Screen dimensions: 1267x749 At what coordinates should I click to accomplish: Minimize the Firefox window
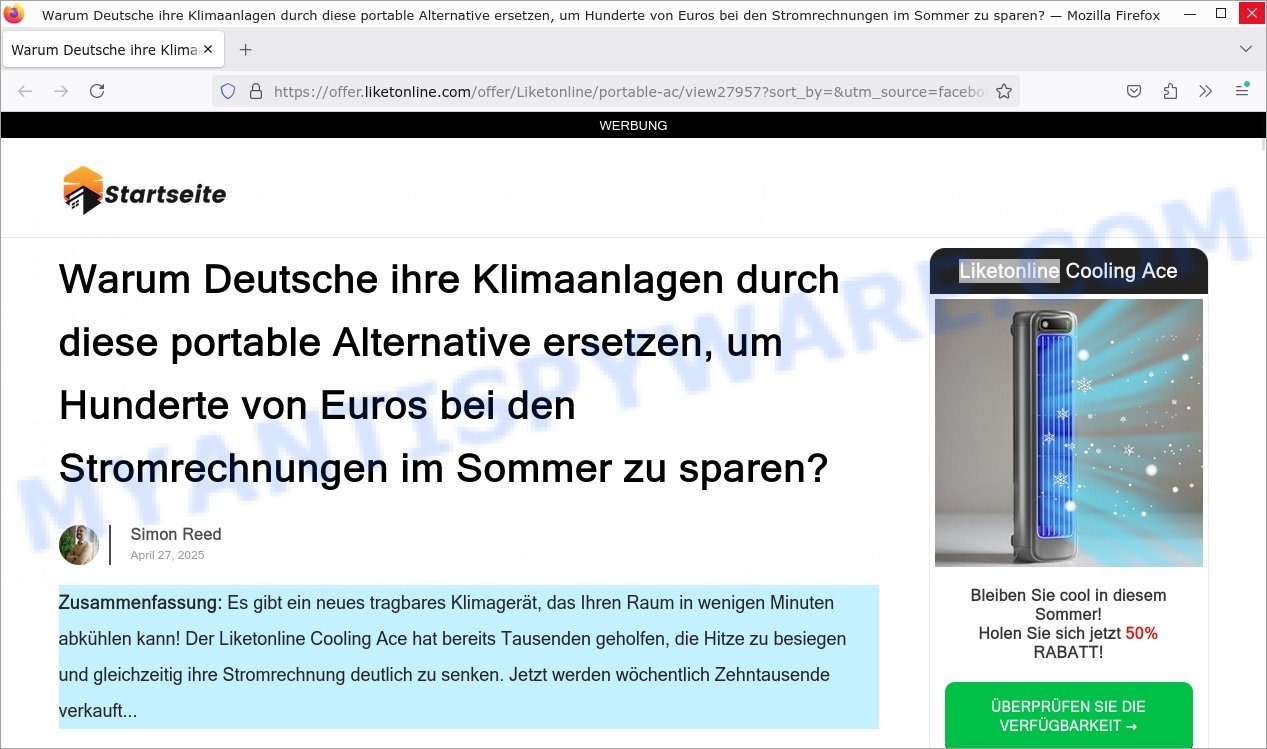[1190, 14]
